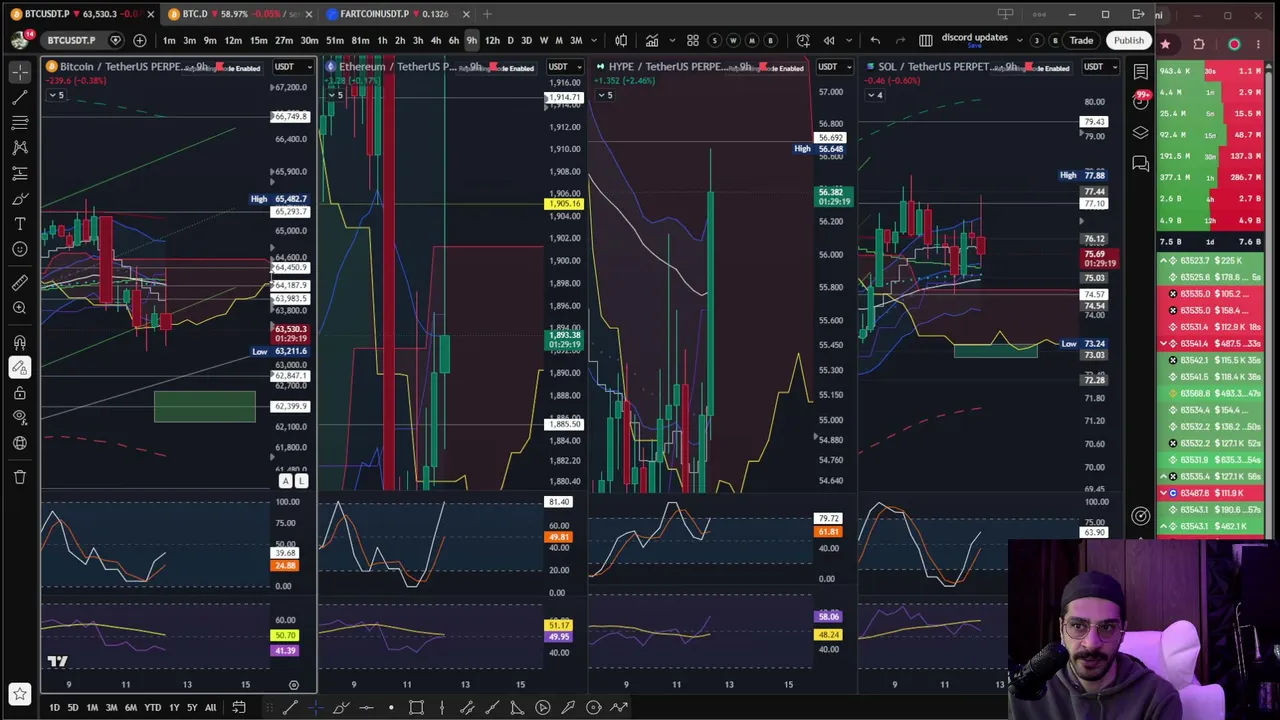Open the object tree layers panel
Image resolution: width=1280 pixels, height=720 pixels.
click(x=1141, y=132)
